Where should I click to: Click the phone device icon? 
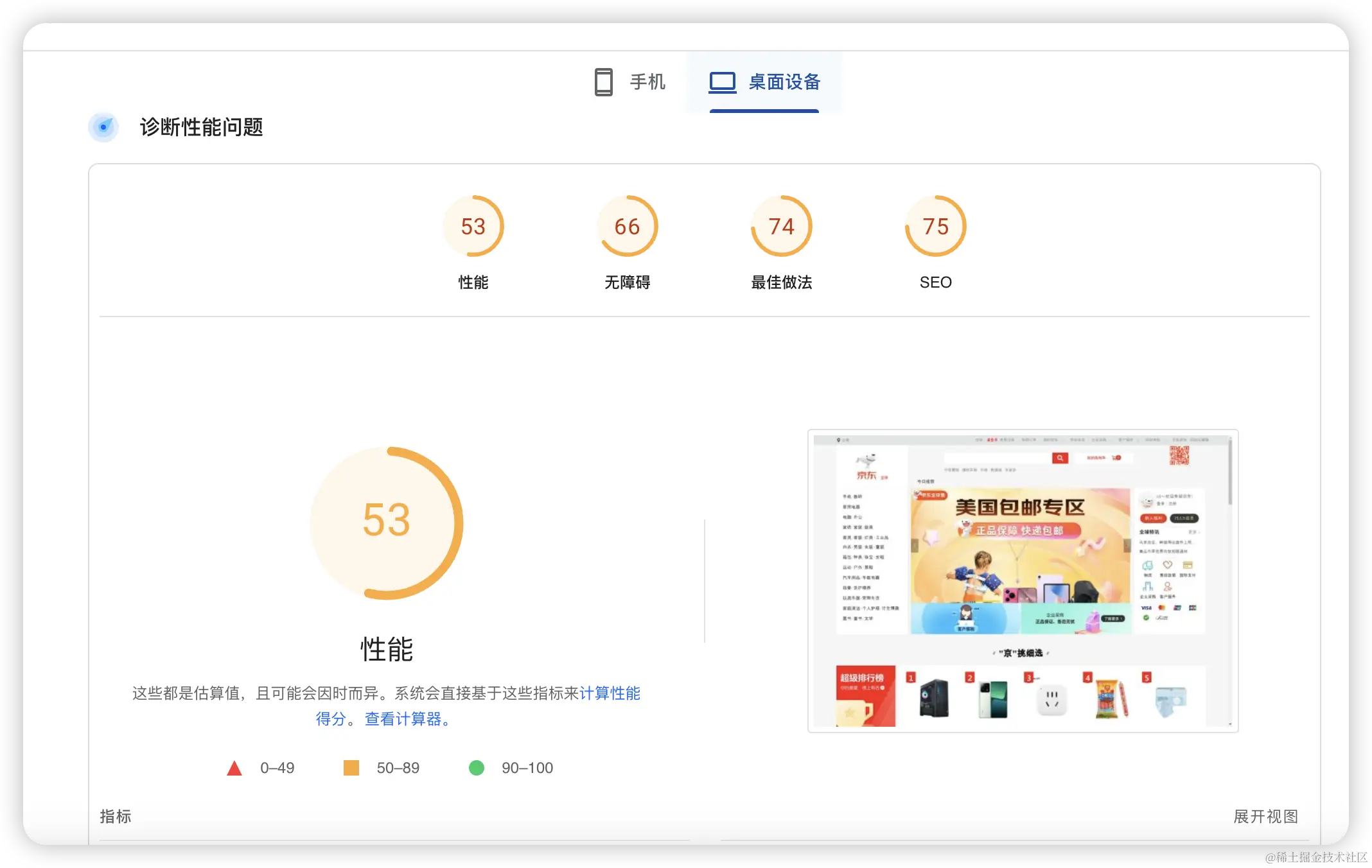click(x=603, y=82)
